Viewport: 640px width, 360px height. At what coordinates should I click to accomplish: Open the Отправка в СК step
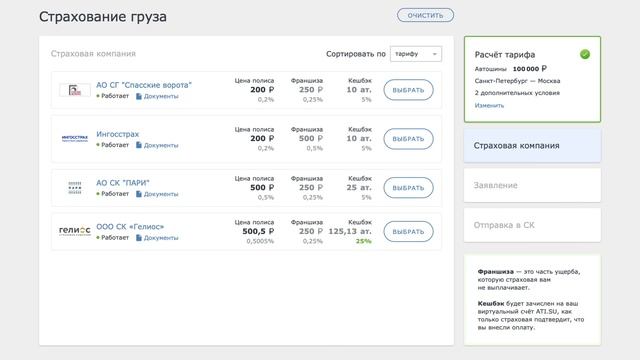(532, 225)
